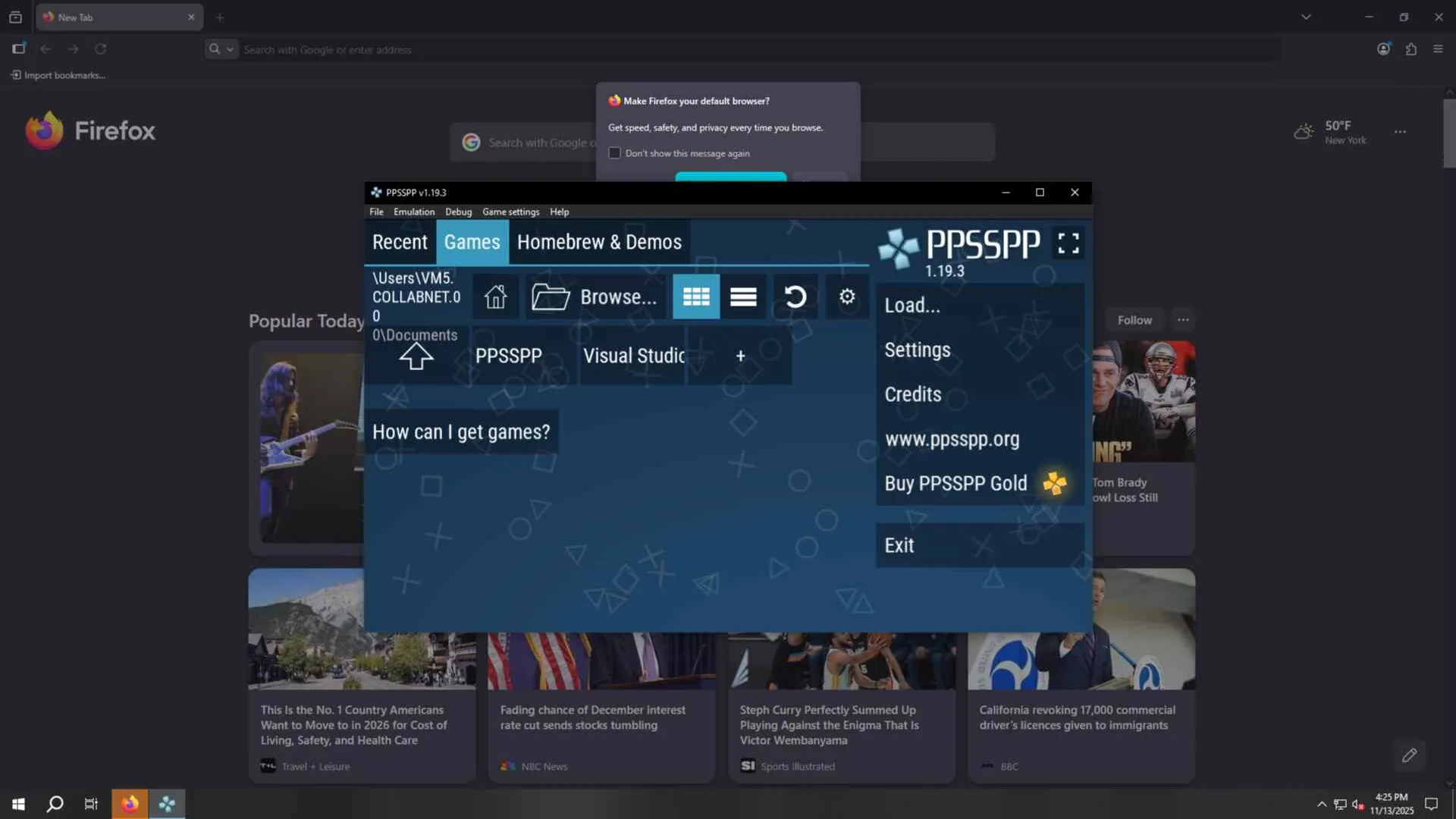Click the Buy PPSSPP Gold icon
The image size is (1456, 819).
coord(1054,483)
